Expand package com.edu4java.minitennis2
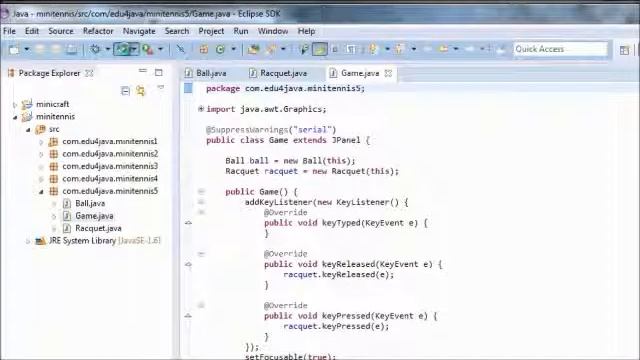The image size is (640, 360). [x=41, y=154]
